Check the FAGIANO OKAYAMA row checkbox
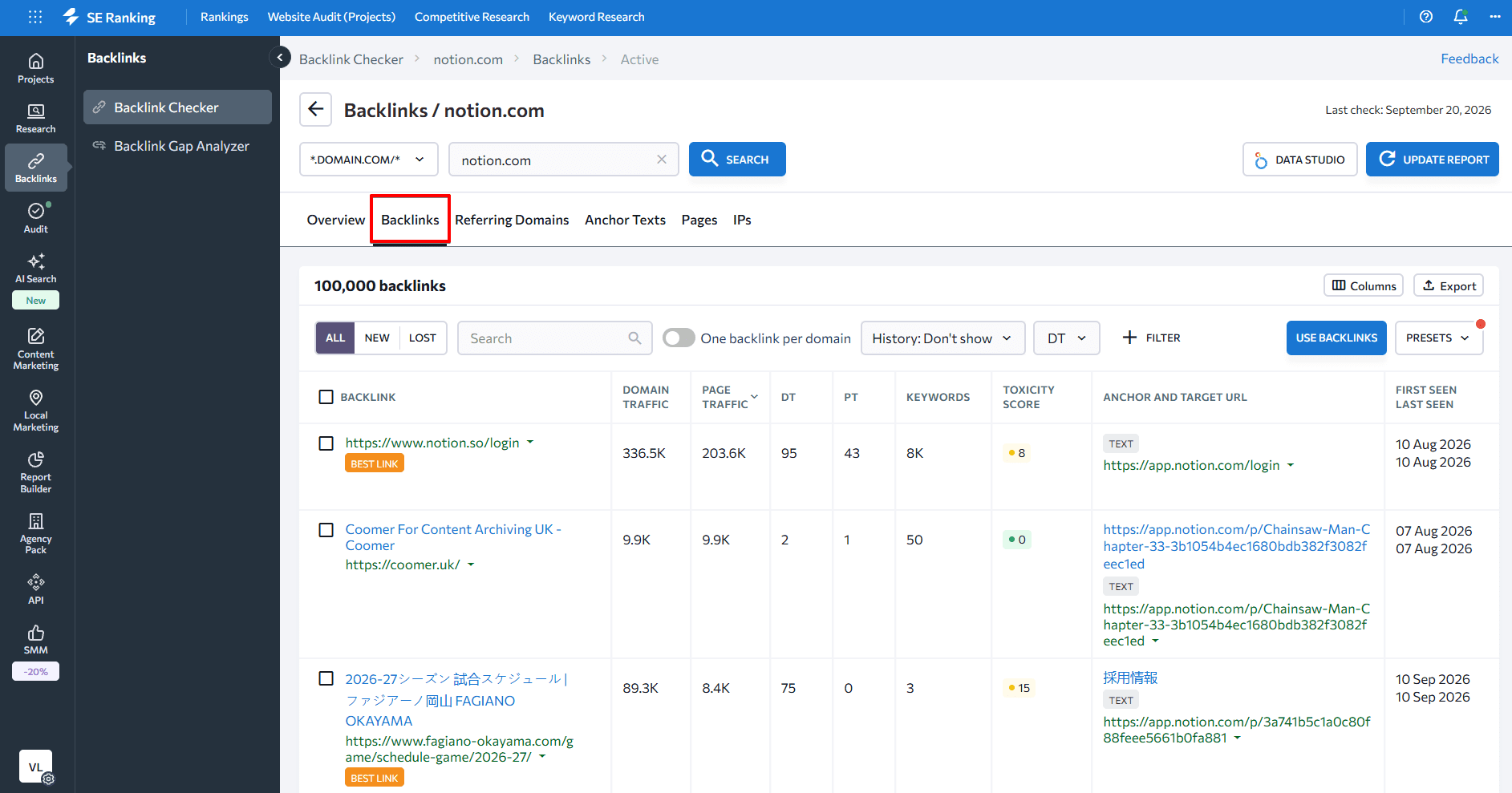This screenshot has height=793, width=1512. (x=326, y=678)
